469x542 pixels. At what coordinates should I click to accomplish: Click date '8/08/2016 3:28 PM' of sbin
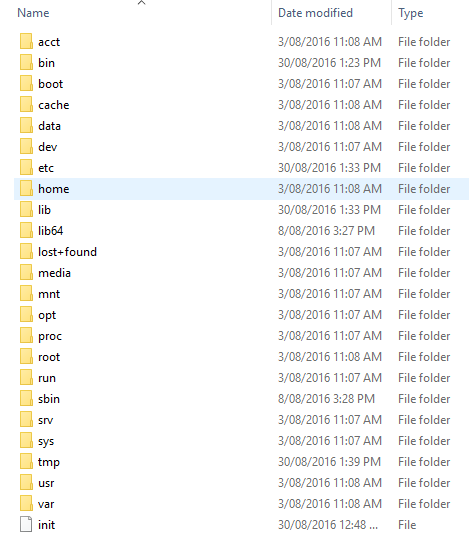pyautogui.click(x=326, y=399)
